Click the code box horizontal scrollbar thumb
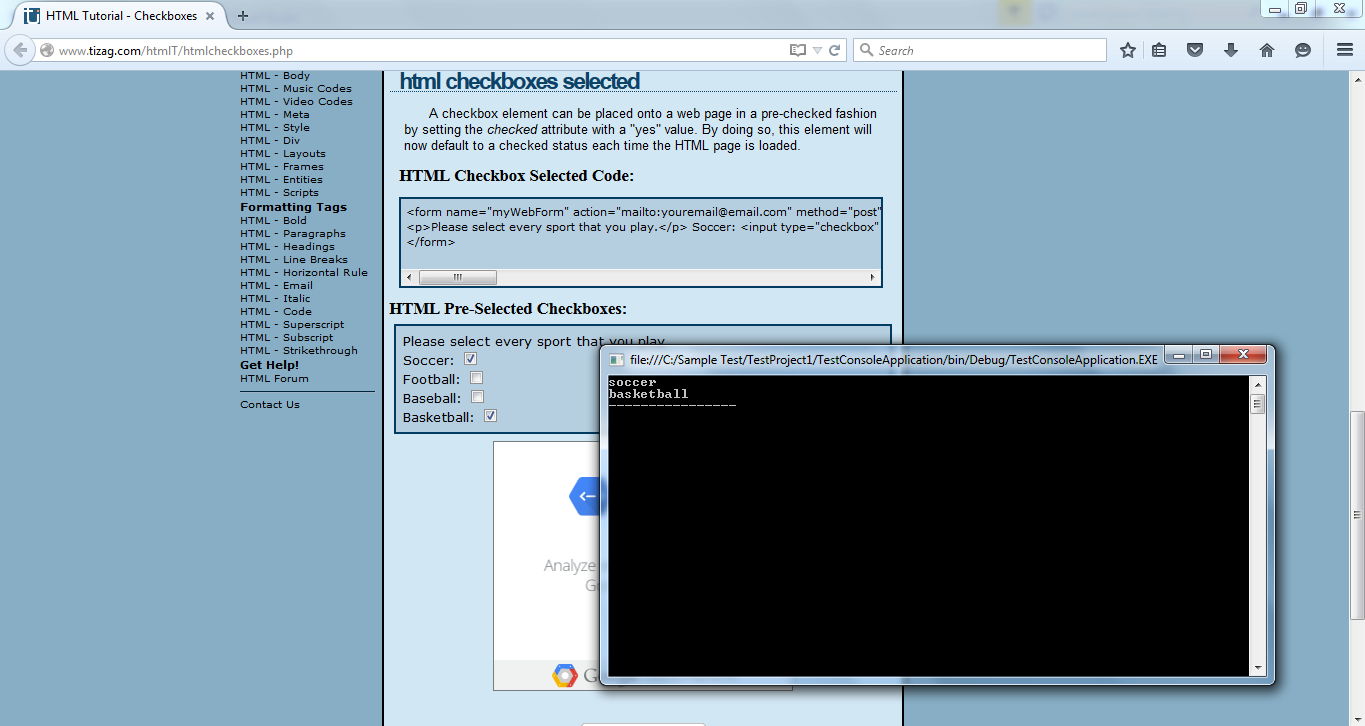 click(x=457, y=277)
